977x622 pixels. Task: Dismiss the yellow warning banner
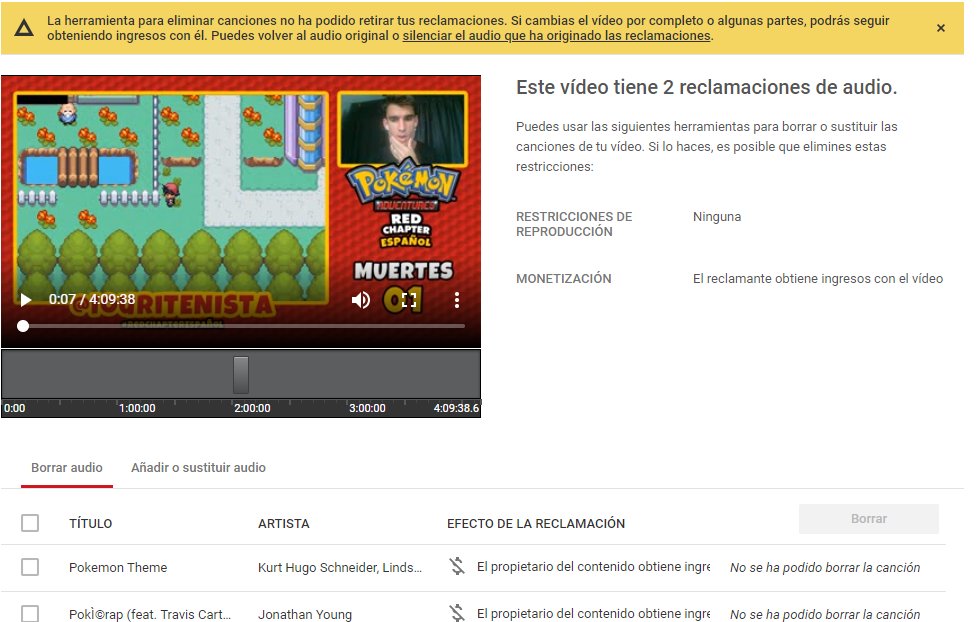pos(941,28)
